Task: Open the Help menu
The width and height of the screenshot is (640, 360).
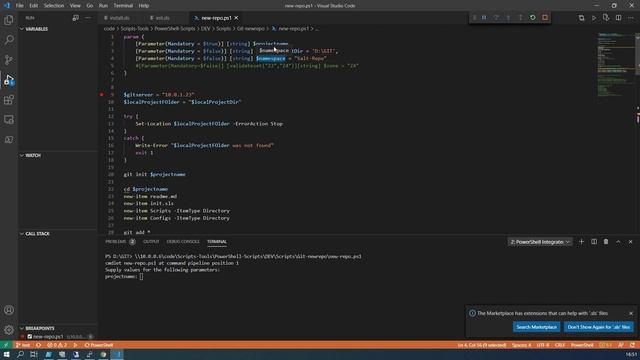Action: (x=144, y=6)
